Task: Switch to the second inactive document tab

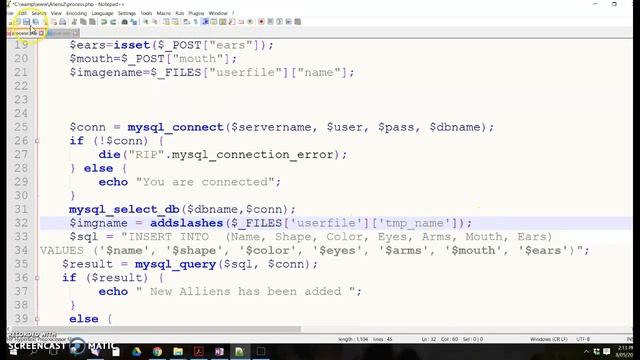Action: 62,33
